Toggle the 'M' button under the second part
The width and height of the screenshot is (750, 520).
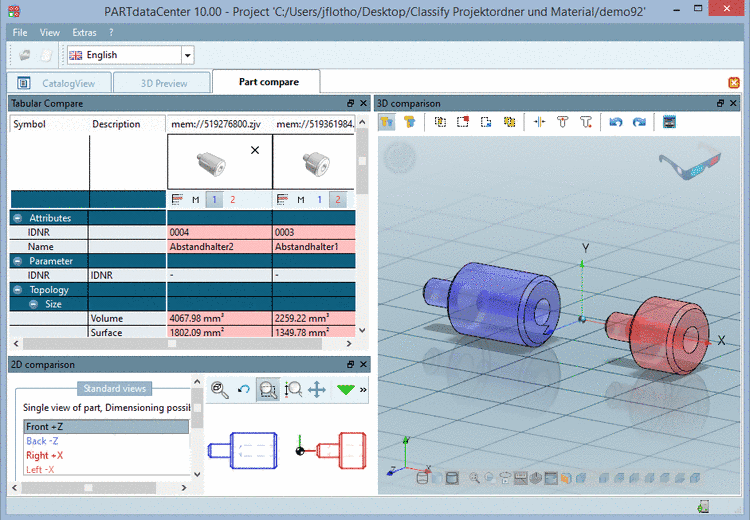[300, 200]
